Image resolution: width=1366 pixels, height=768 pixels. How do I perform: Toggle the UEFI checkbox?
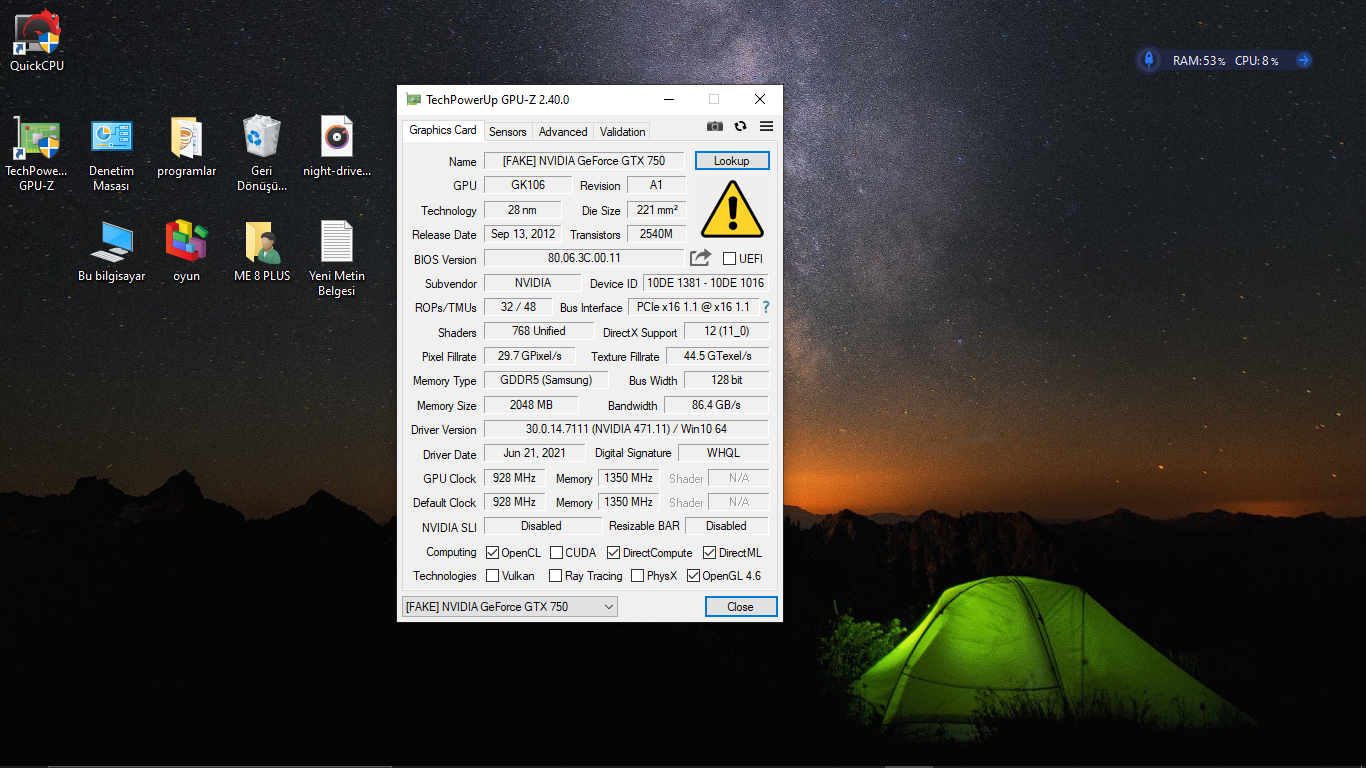pos(729,259)
